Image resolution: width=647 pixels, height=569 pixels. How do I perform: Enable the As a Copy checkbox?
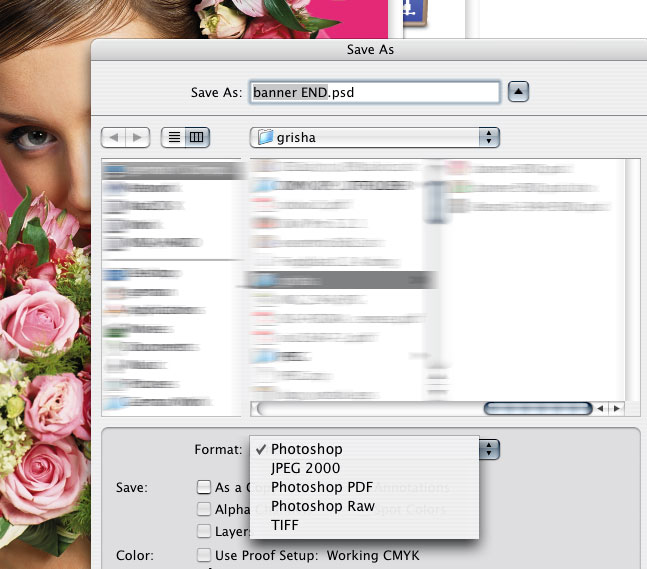pyautogui.click(x=204, y=487)
